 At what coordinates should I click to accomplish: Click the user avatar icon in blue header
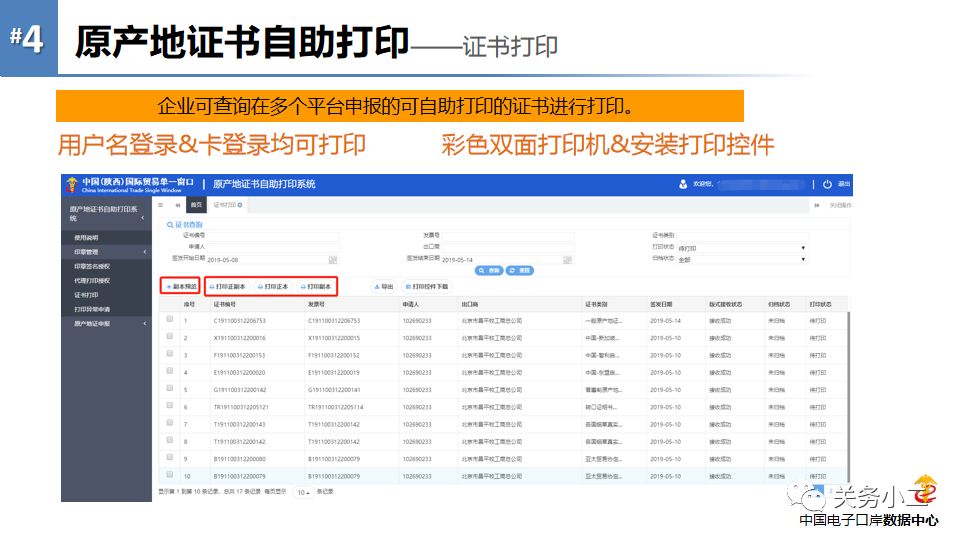pyautogui.click(x=683, y=184)
